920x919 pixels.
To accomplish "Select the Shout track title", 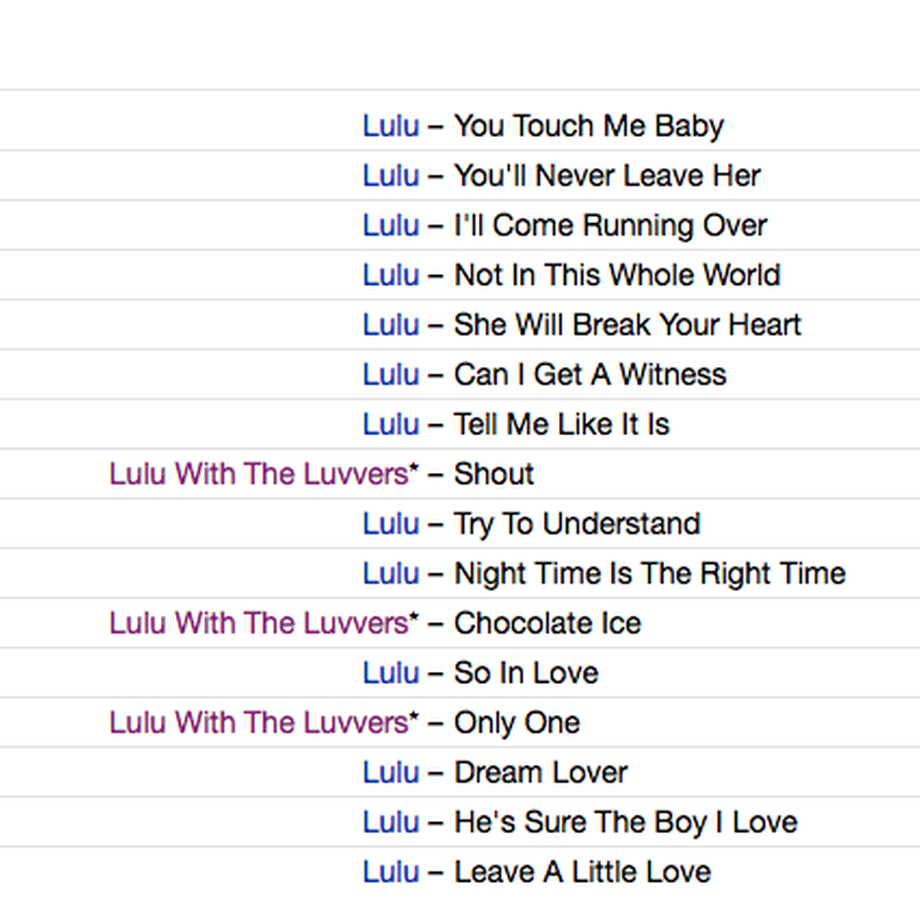I will [x=494, y=474].
